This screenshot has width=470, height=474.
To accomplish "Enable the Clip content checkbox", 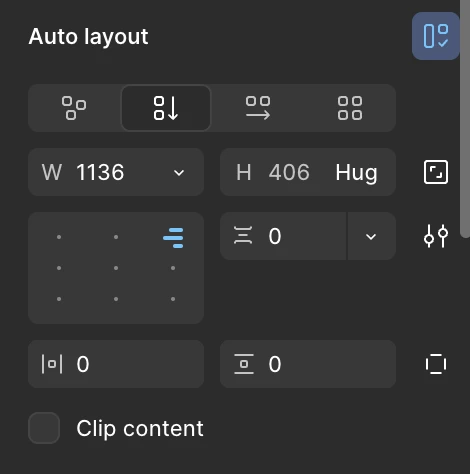I will [44, 428].
